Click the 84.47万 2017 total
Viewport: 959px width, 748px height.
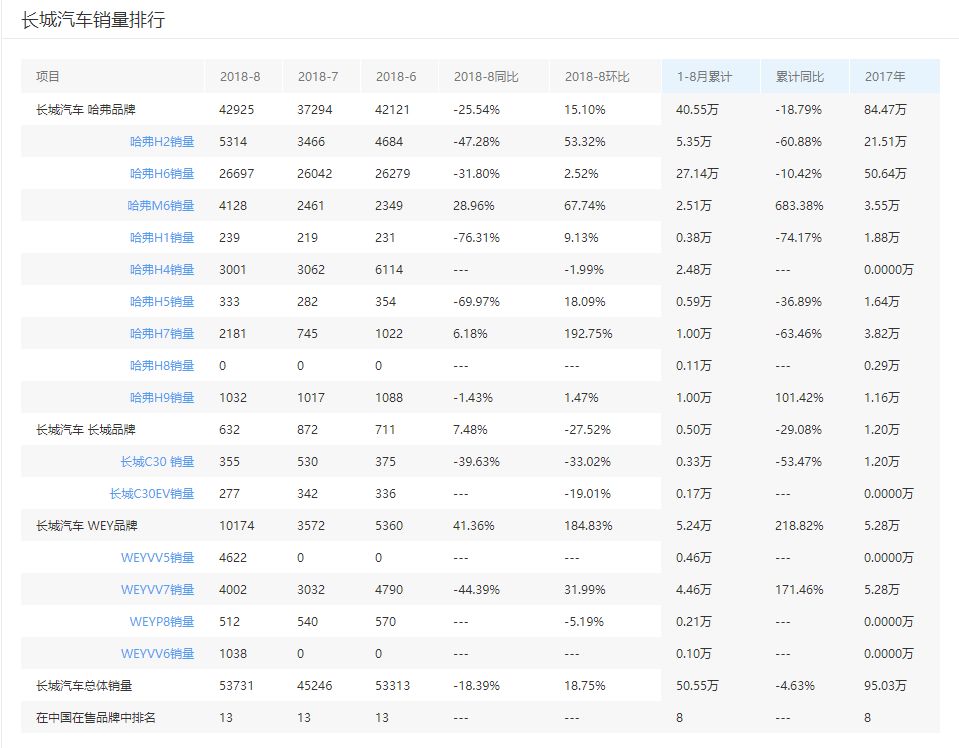click(x=885, y=110)
